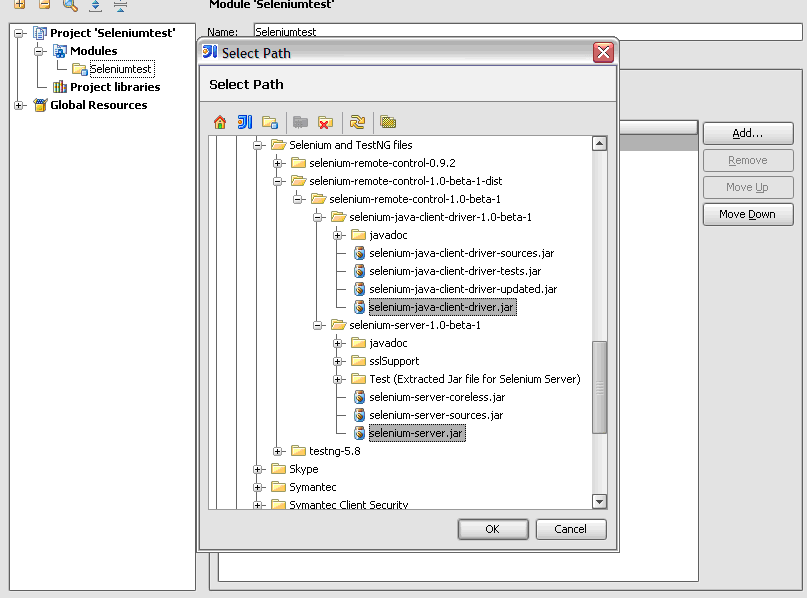Select javadoc folder under selenium-server
Image resolution: width=807 pixels, height=598 pixels.
pos(388,343)
